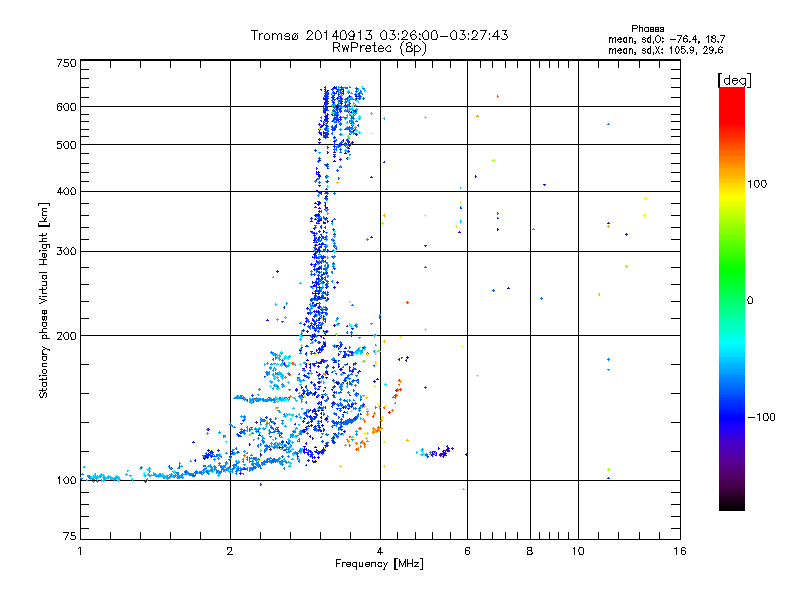Click the colorbar tick label '0'
The image size is (800, 600).
coord(750,301)
